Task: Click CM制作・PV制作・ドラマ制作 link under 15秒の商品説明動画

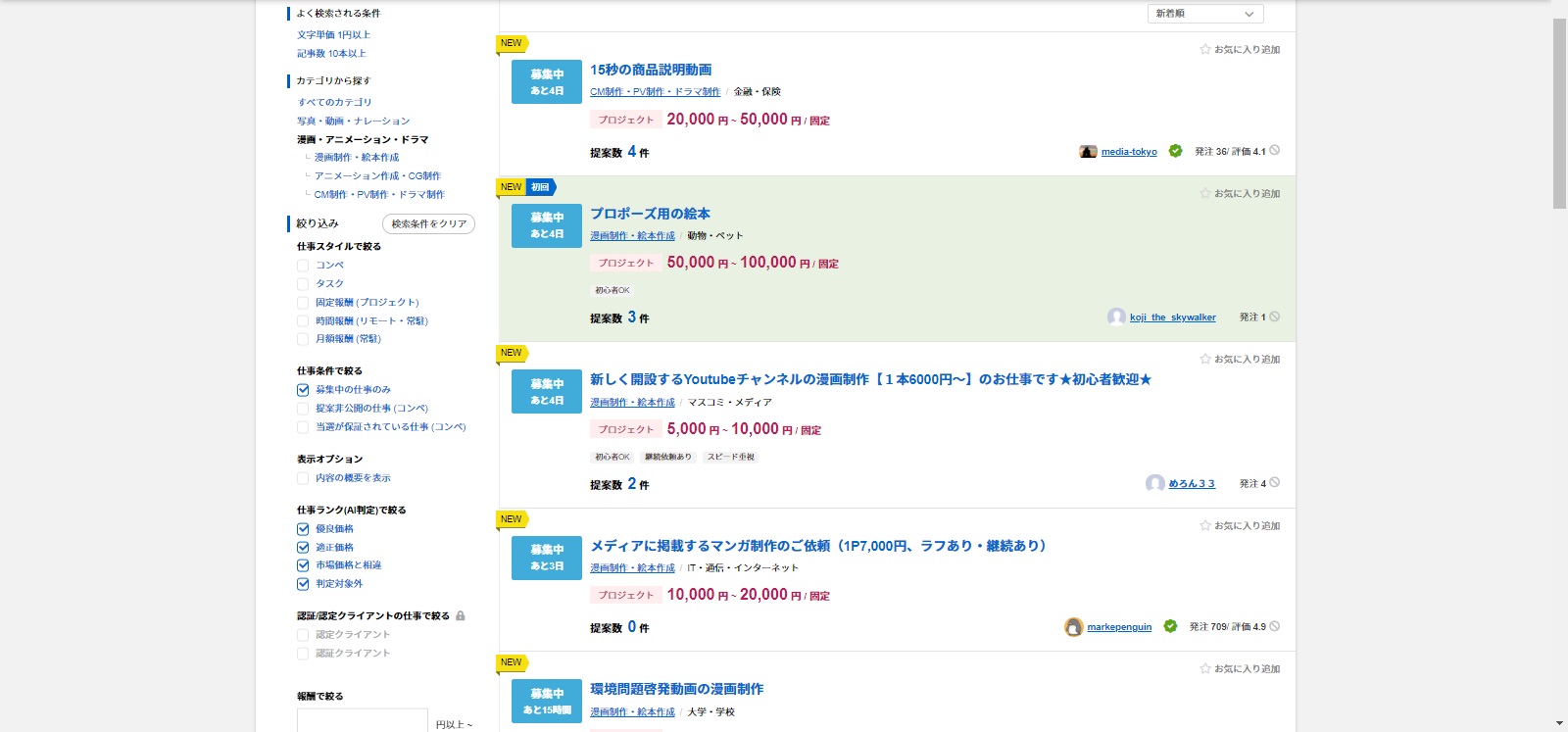Action: [x=655, y=92]
